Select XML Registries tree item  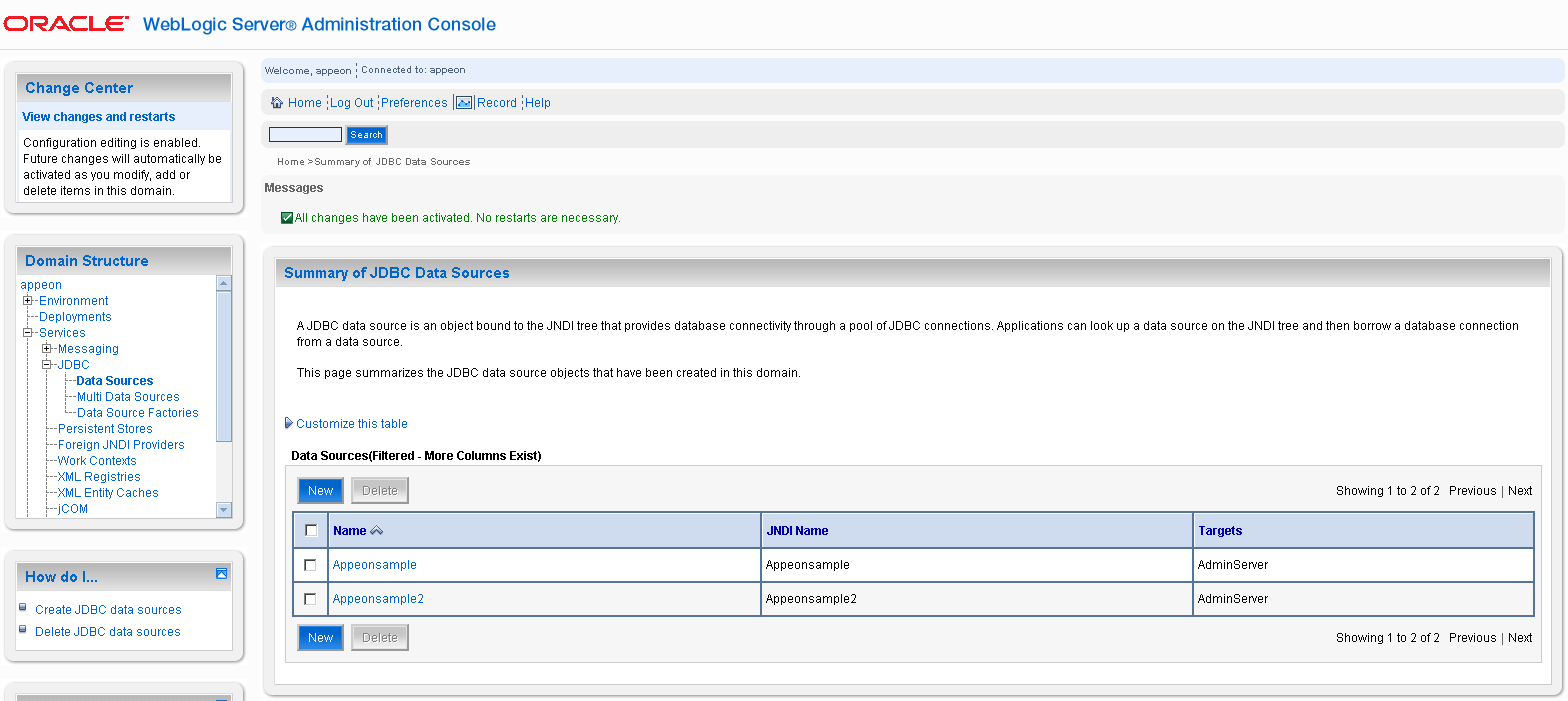click(99, 477)
